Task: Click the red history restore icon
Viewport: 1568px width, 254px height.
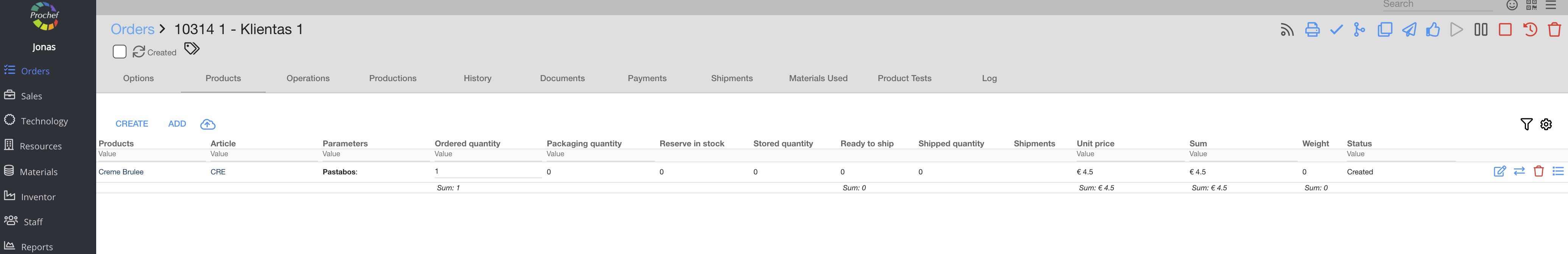Action: click(x=1530, y=30)
